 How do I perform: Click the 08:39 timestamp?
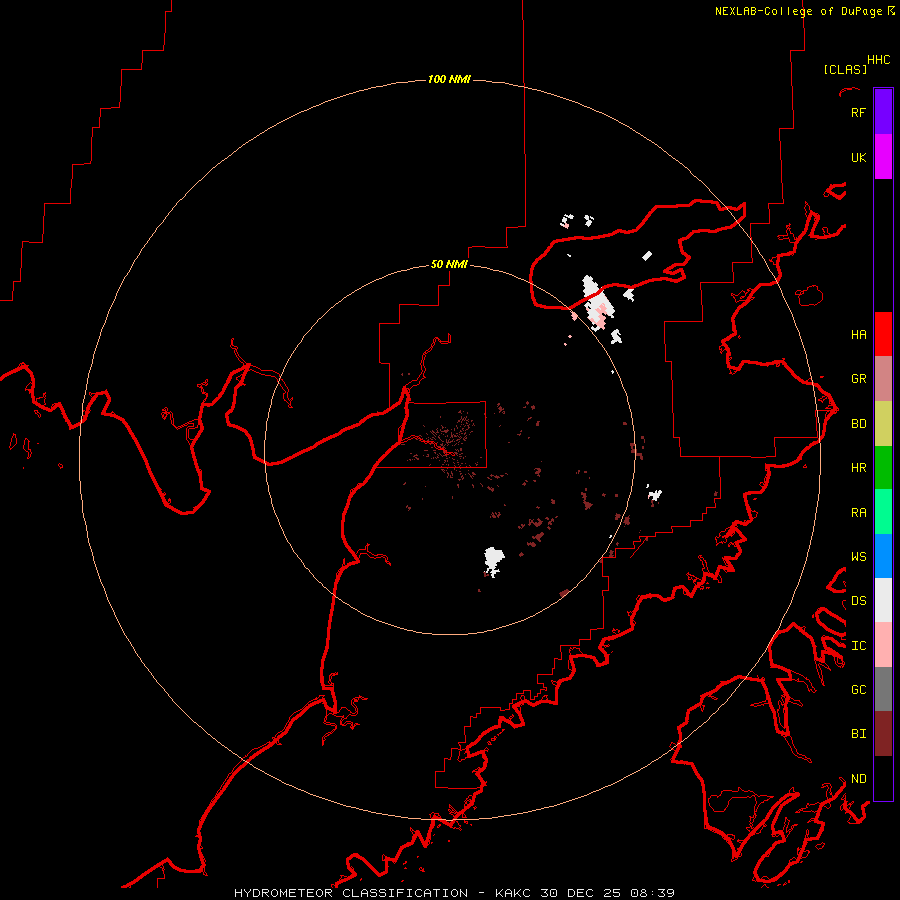pos(652,893)
